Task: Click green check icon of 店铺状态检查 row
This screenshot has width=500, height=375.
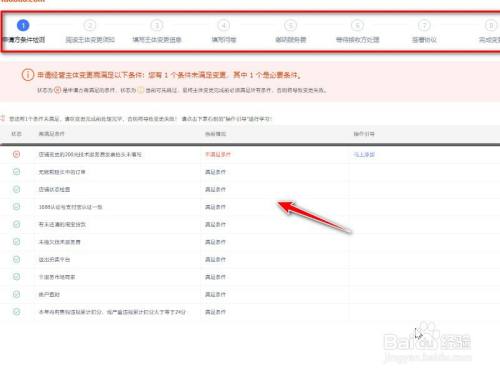Action: point(16,189)
